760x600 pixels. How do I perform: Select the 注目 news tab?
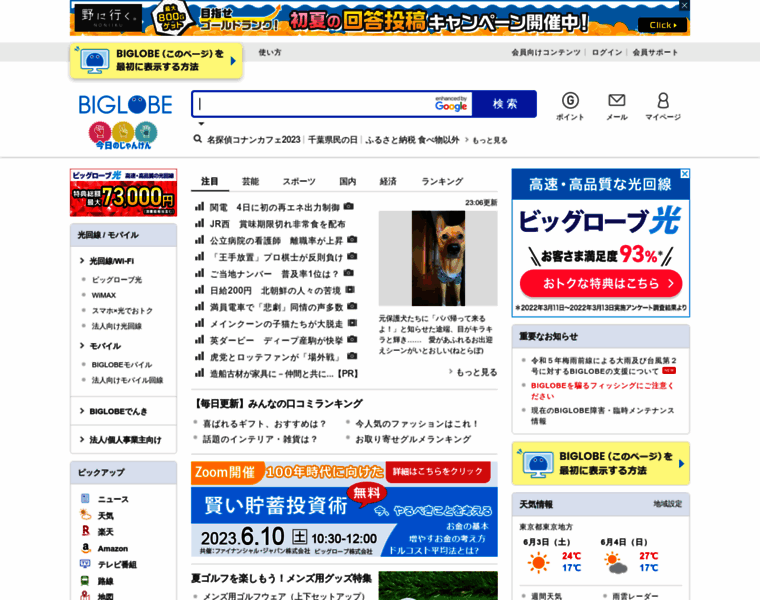pyautogui.click(x=209, y=181)
